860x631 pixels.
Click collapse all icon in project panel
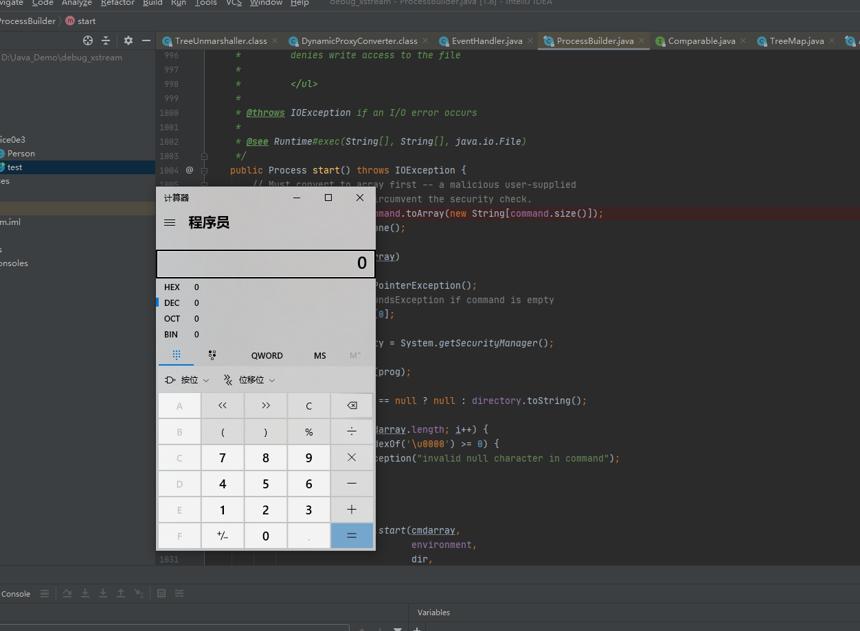click(106, 41)
